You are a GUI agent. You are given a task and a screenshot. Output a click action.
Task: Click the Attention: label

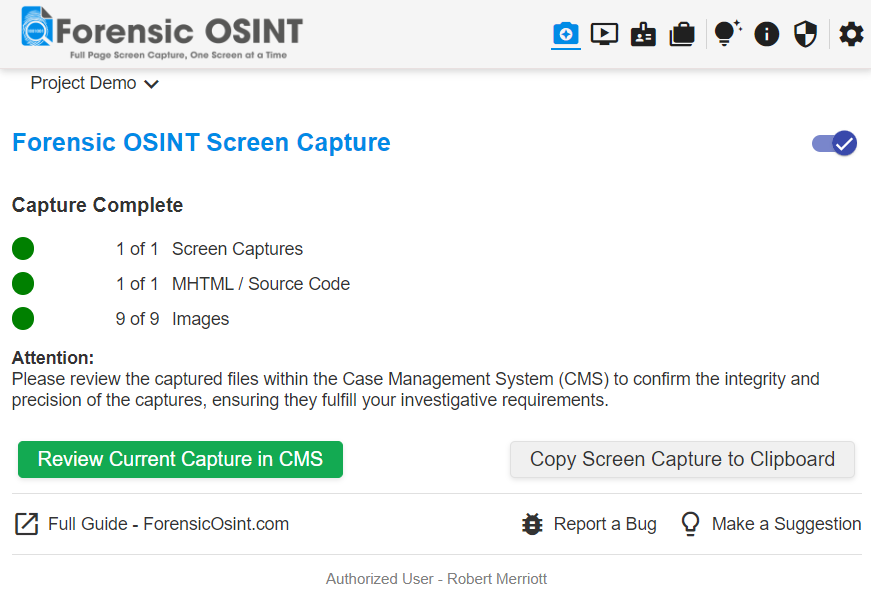[x=53, y=358]
